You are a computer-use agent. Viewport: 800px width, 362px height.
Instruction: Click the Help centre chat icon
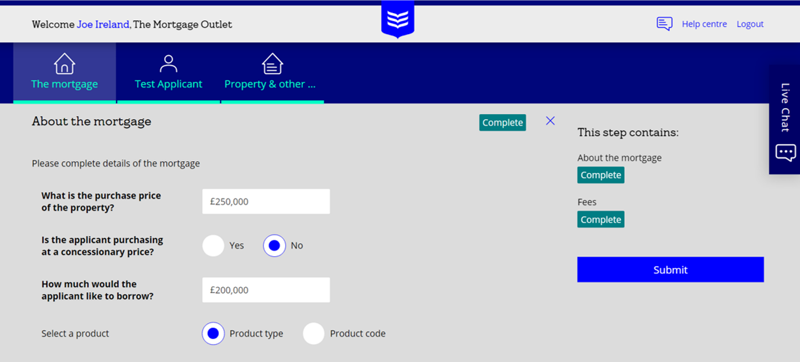664,24
